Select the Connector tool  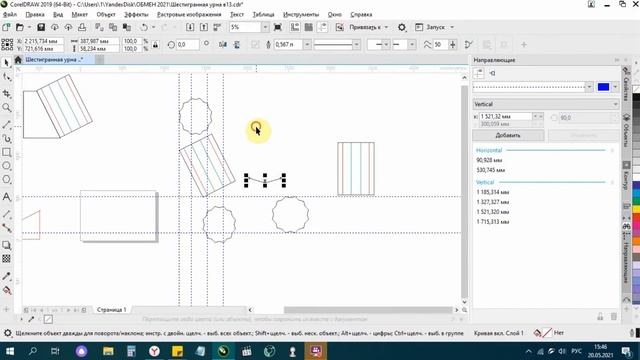(x=7, y=228)
